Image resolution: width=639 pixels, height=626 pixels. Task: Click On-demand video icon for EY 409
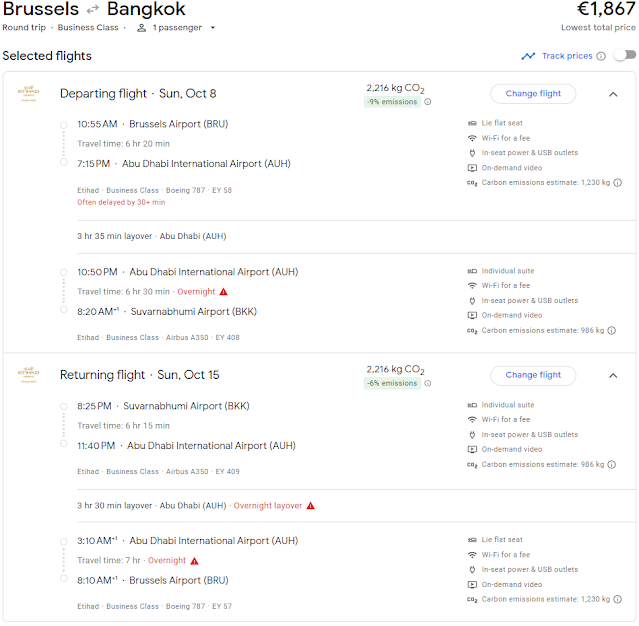pos(472,450)
